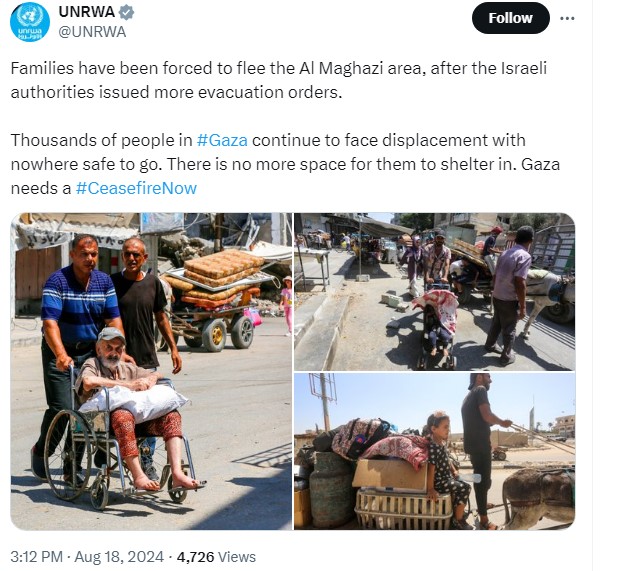The width and height of the screenshot is (628, 571).
Task: Open the 3:12 PM timestamp link
Action: [36, 557]
